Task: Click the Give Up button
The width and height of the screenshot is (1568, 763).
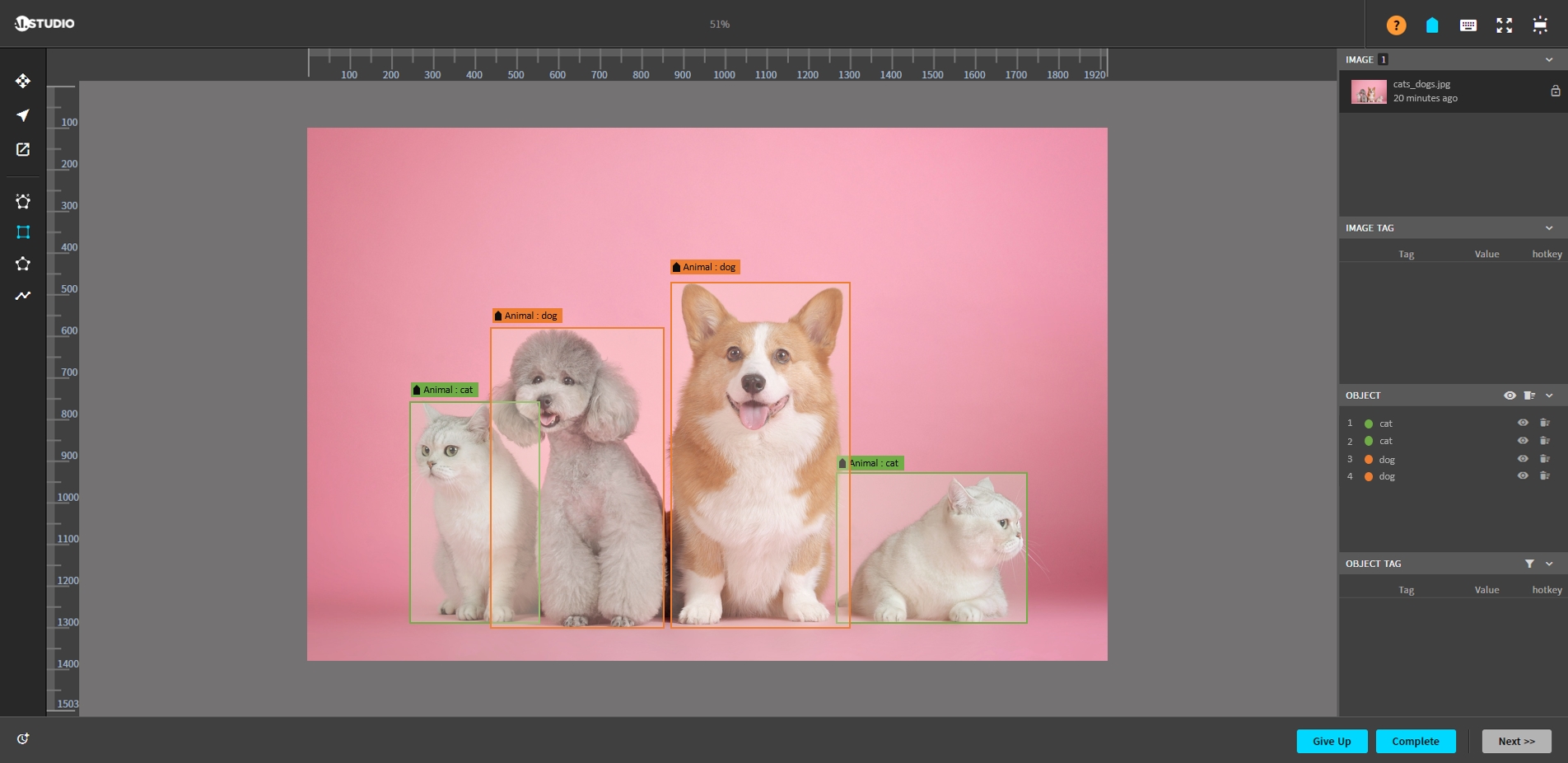Action: tap(1332, 741)
